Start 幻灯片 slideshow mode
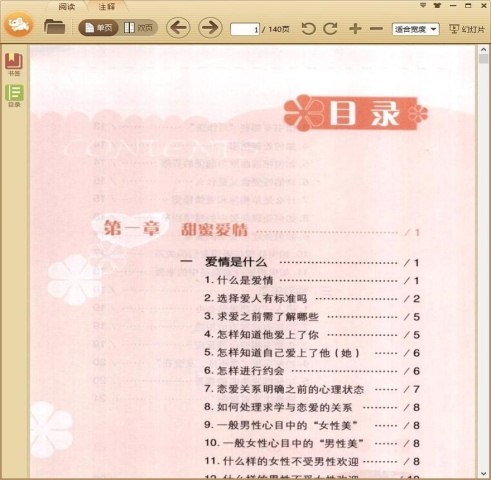This screenshot has width=491, height=480. click(467, 29)
